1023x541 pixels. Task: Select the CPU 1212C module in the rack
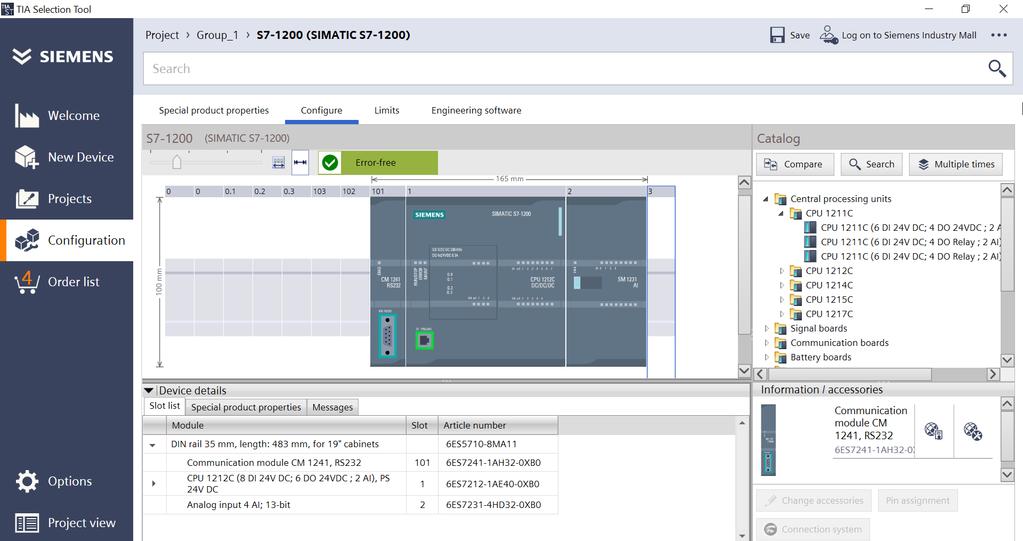tap(485, 281)
